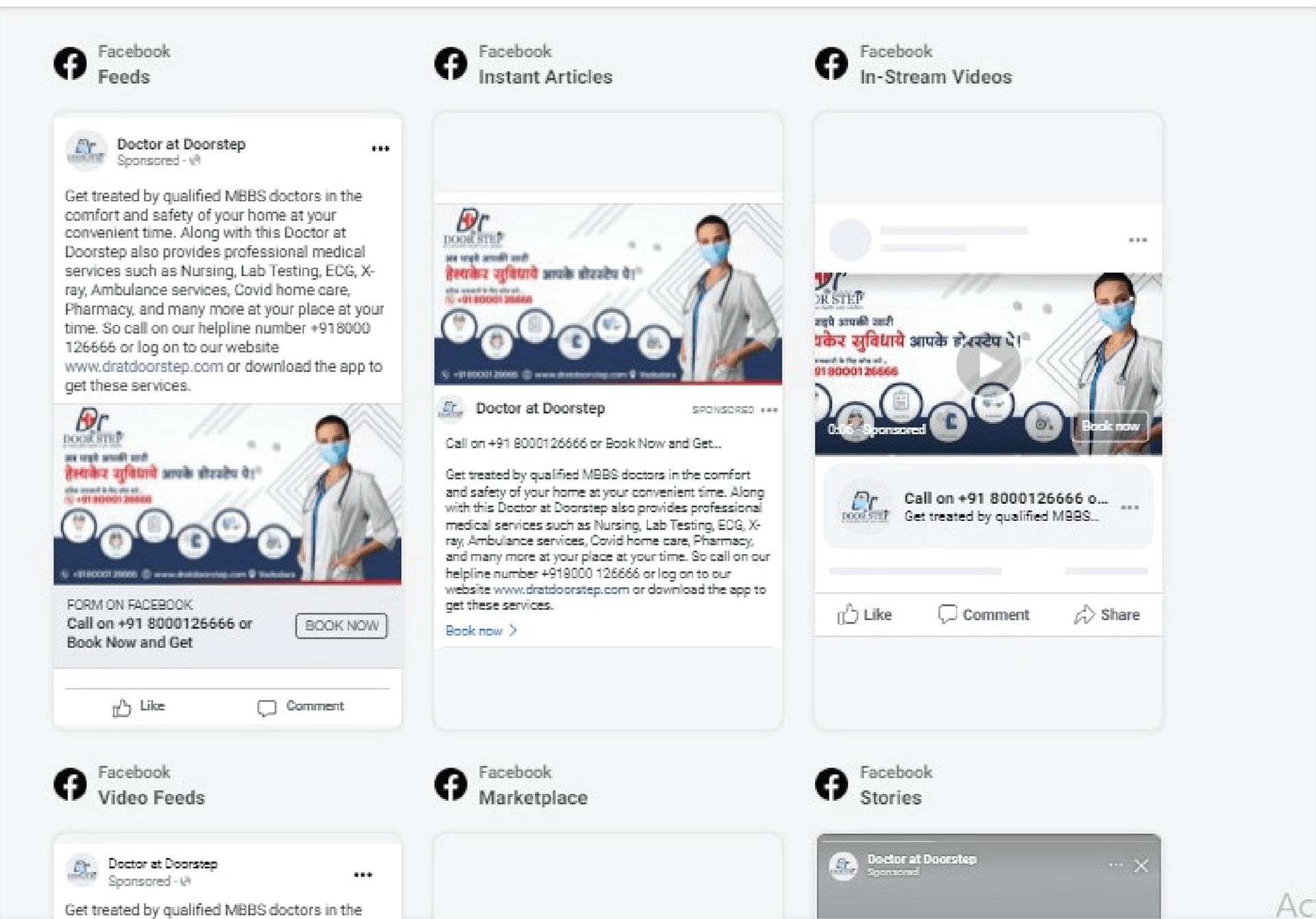Click page avatar in Stories preview
Image resolution: width=1316 pixels, height=919 pixels.
click(843, 866)
